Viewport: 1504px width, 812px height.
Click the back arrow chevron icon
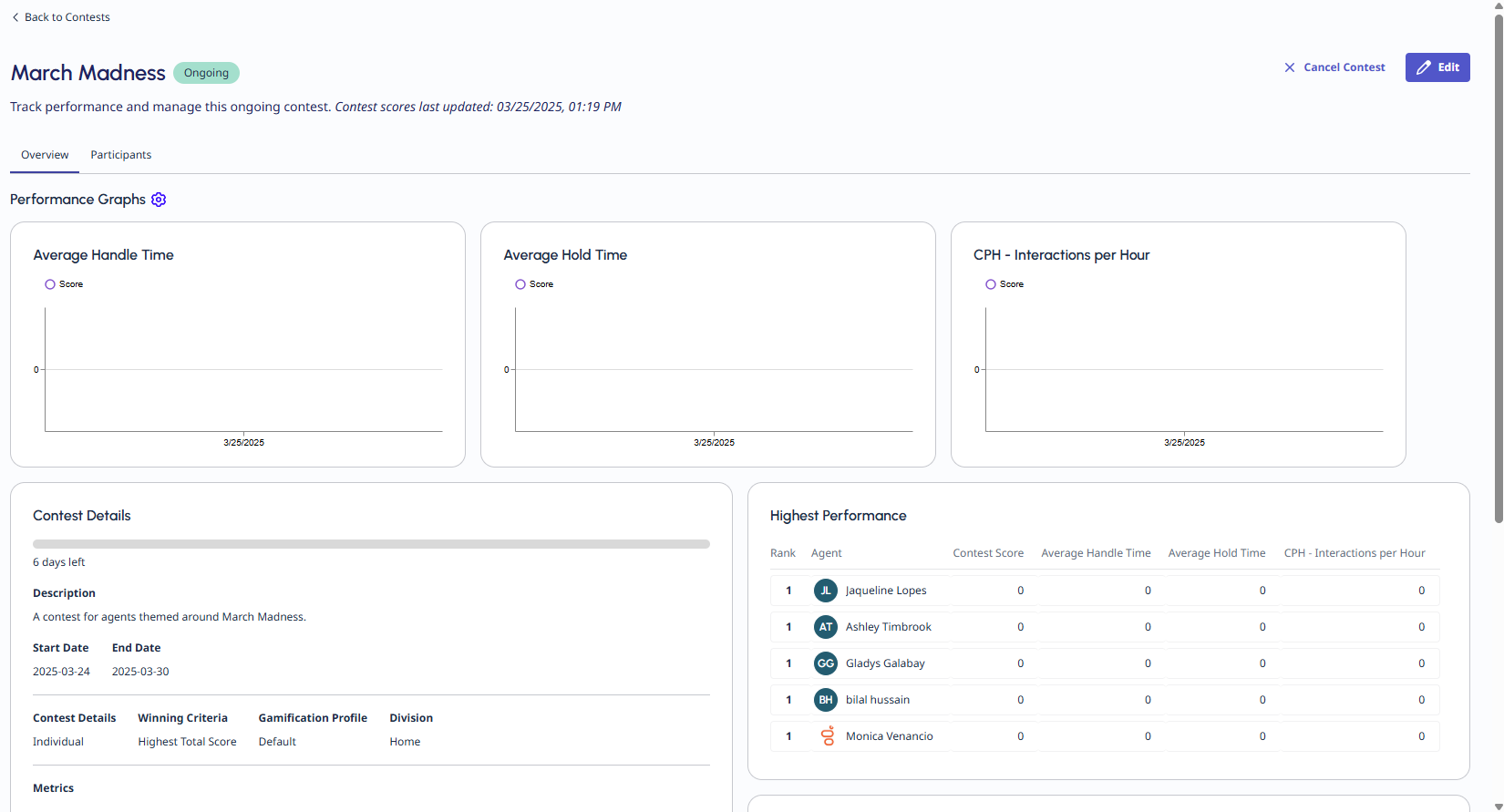[15, 17]
